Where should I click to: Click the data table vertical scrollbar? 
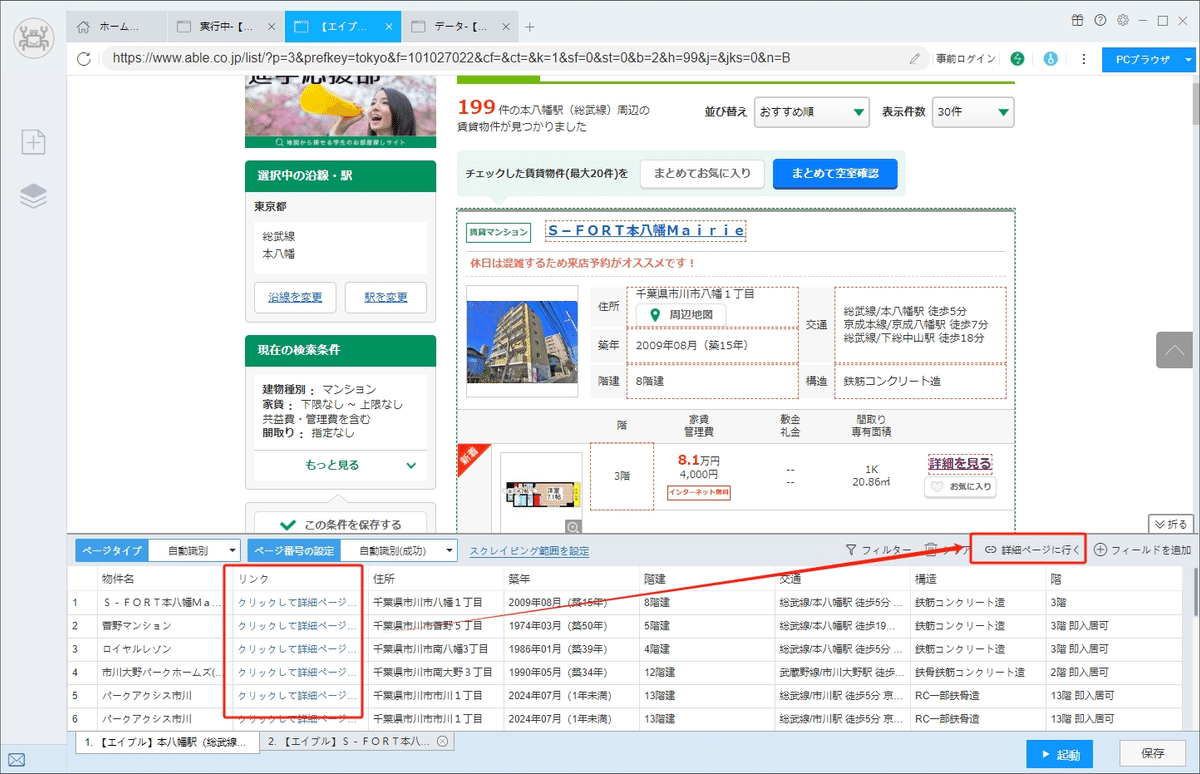click(x=1195, y=592)
